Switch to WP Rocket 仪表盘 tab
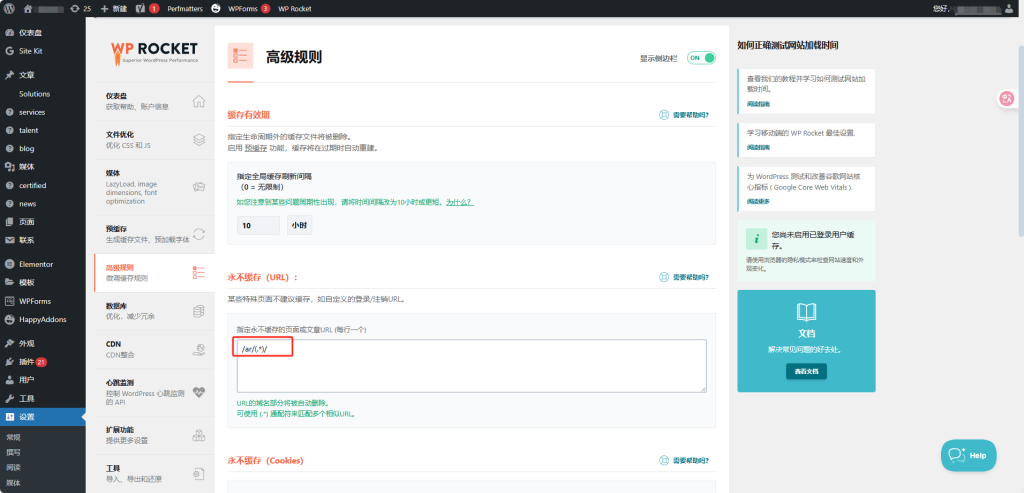This screenshot has height=493, width=1024. click(x=154, y=101)
